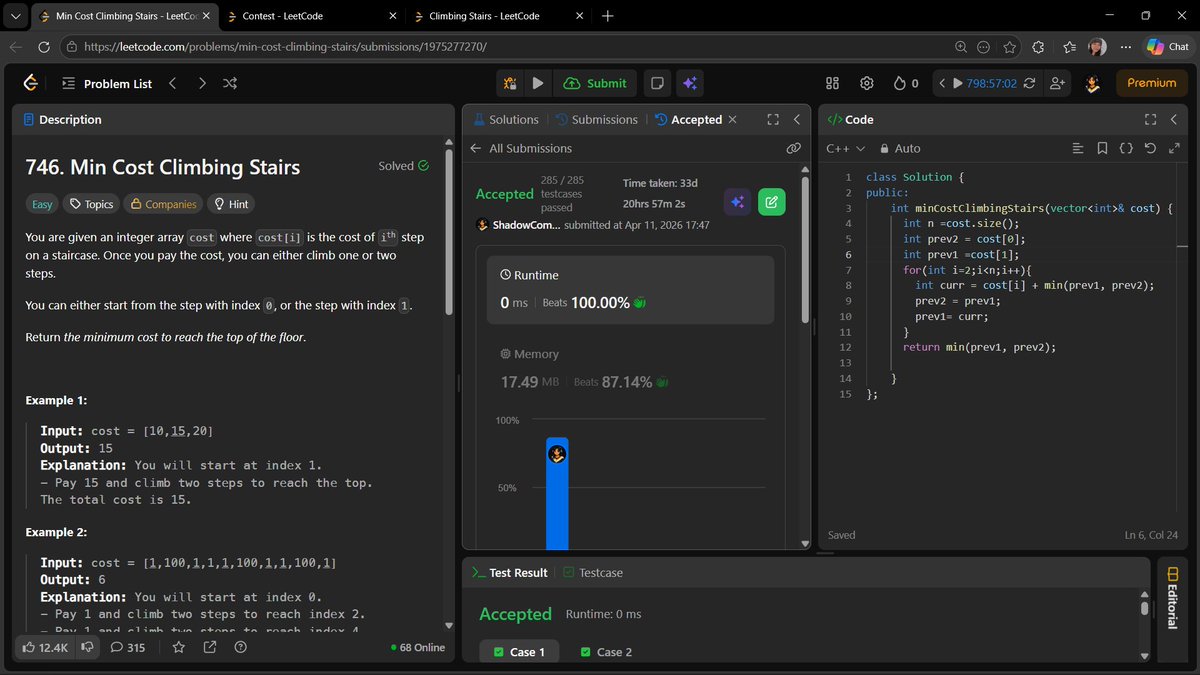Star the problem as favorite

point(178,647)
